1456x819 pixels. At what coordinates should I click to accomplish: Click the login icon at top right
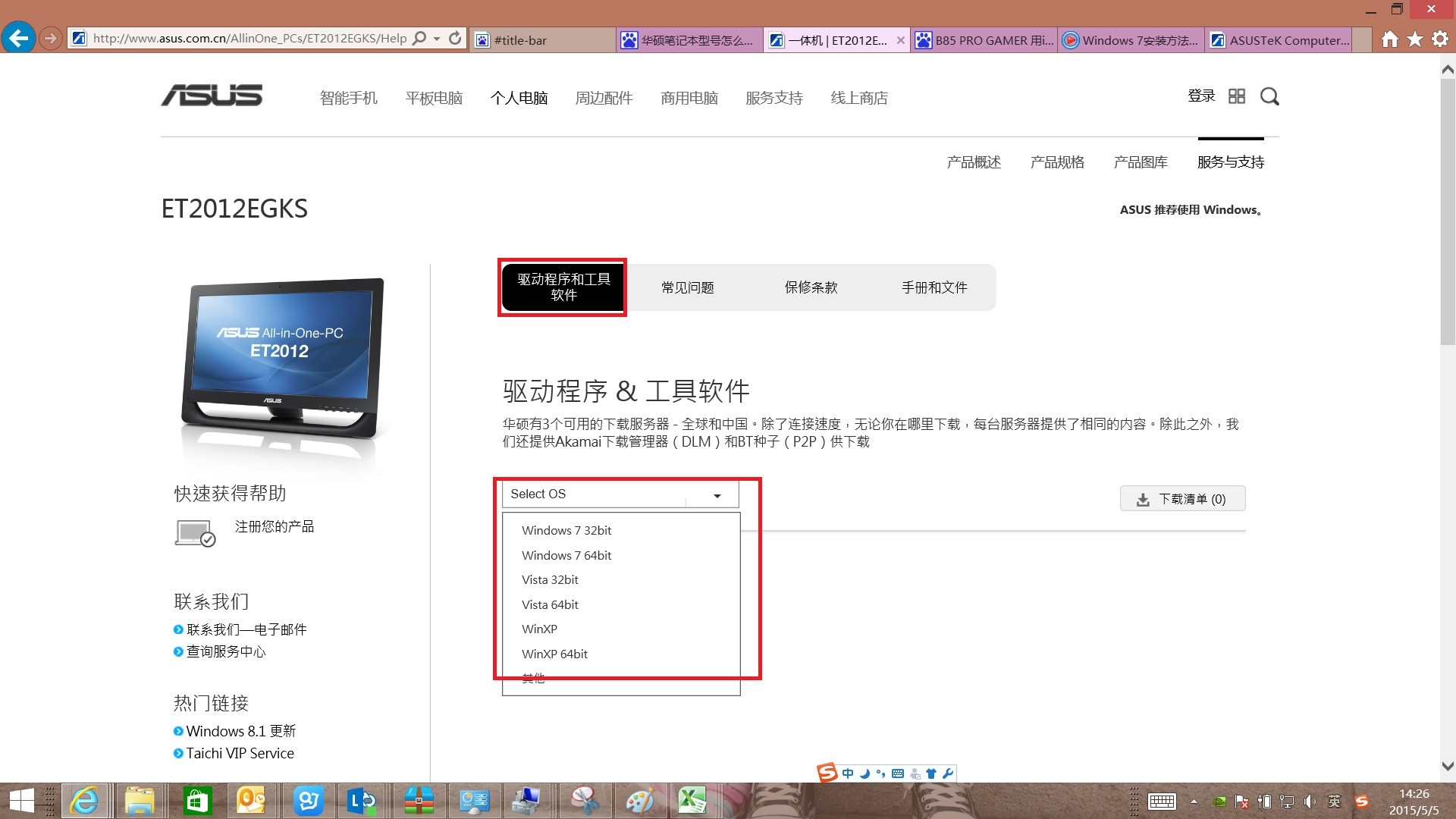point(1202,96)
